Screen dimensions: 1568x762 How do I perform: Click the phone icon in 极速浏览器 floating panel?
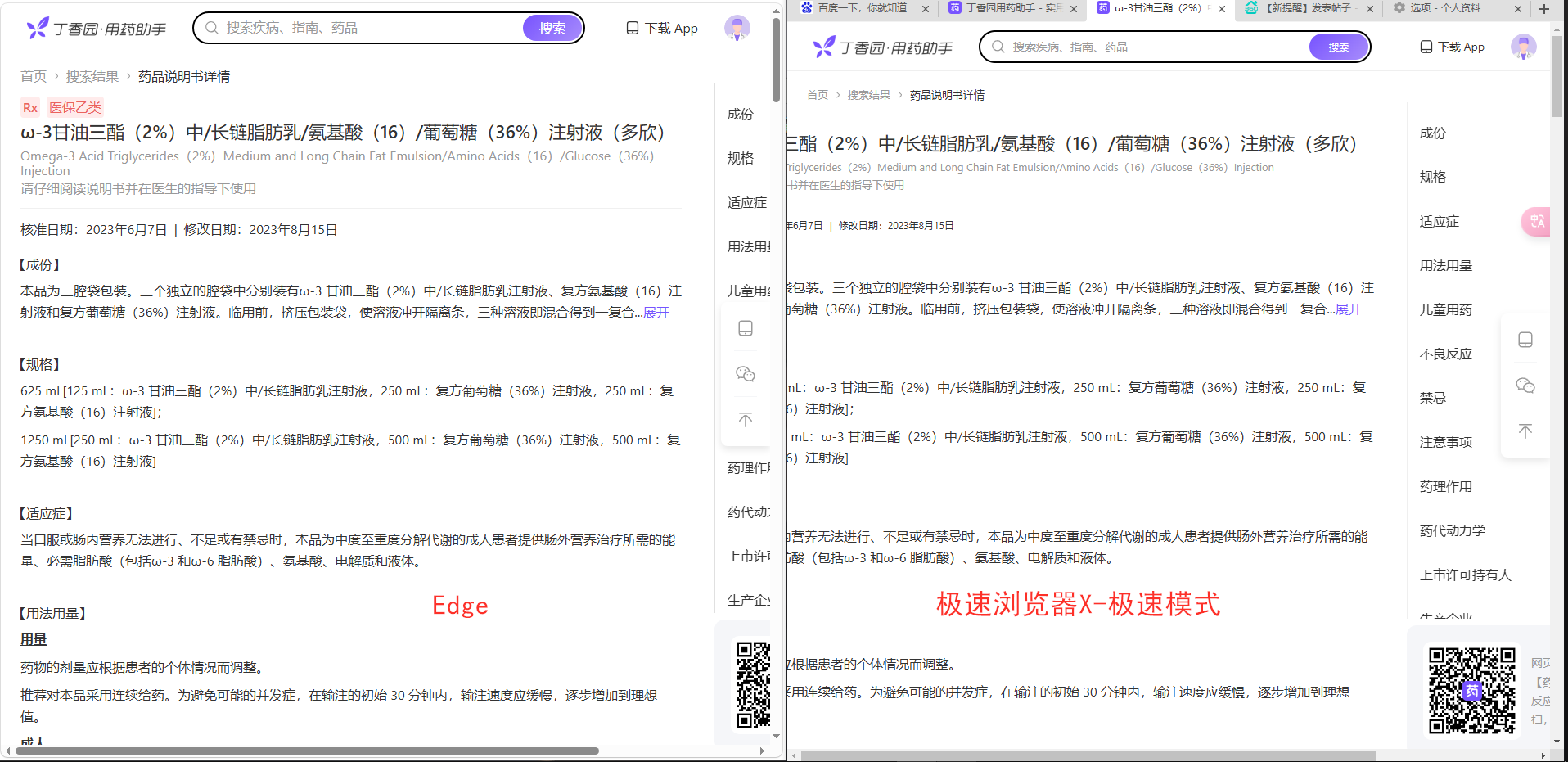(x=1525, y=340)
